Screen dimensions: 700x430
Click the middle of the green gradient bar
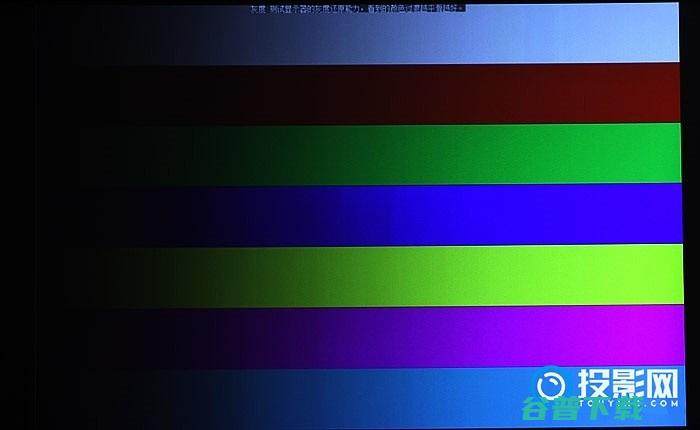[x=350, y=154]
